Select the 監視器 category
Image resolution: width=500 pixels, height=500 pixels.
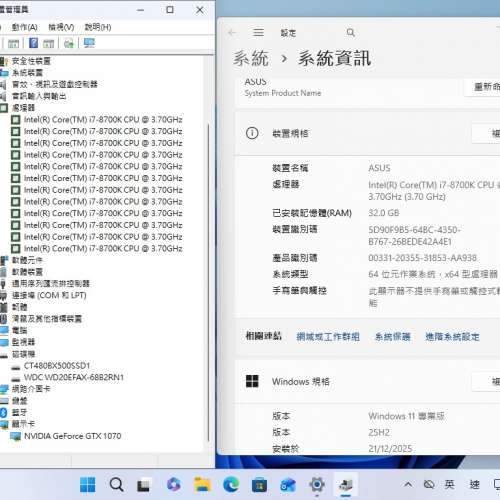[23, 342]
